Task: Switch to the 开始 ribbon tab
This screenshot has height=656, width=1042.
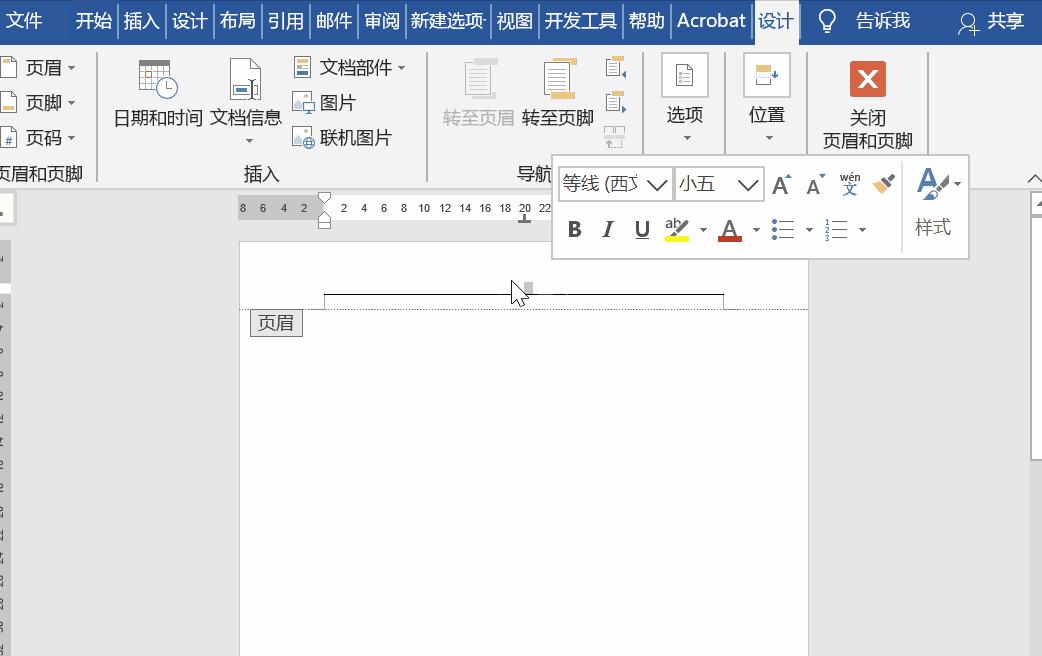Action: tap(93, 20)
